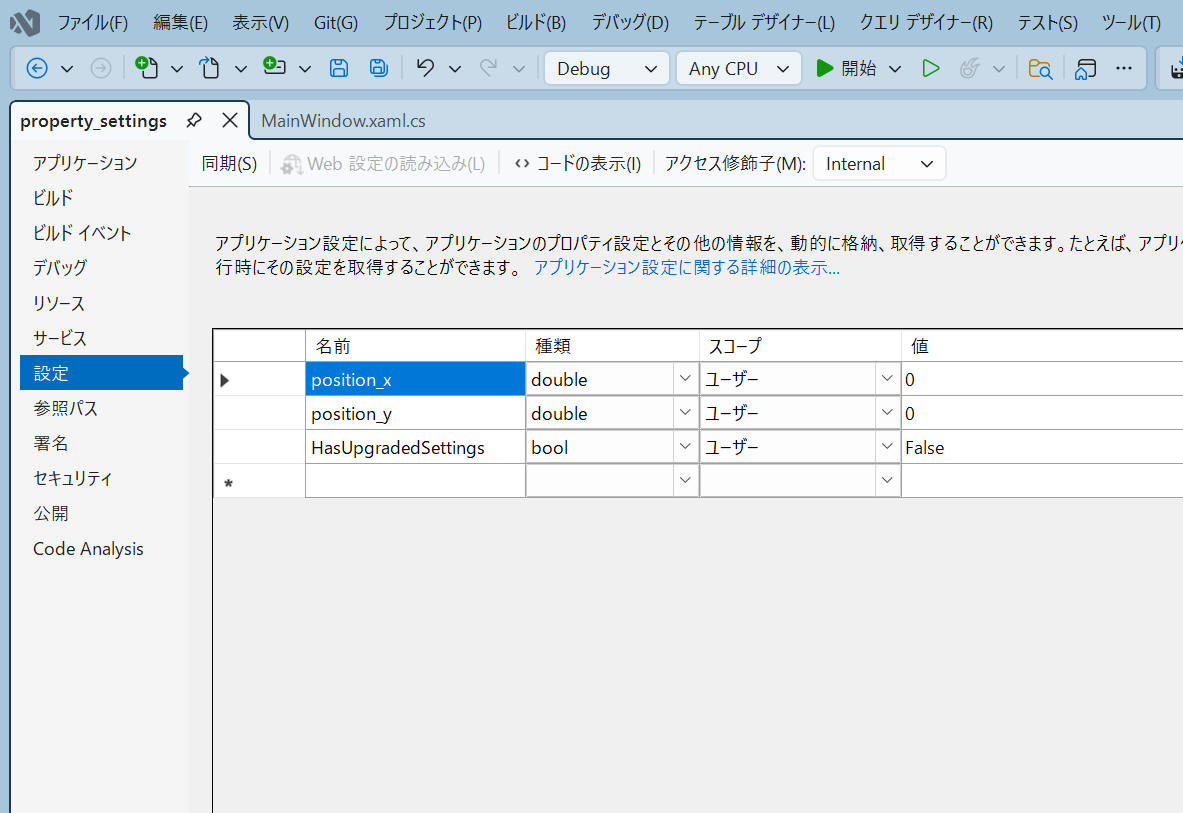Open the クエリ デザイナー(R) menu
Image resolution: width=1183 pixels, height=813 pixels.
point(926,23)
